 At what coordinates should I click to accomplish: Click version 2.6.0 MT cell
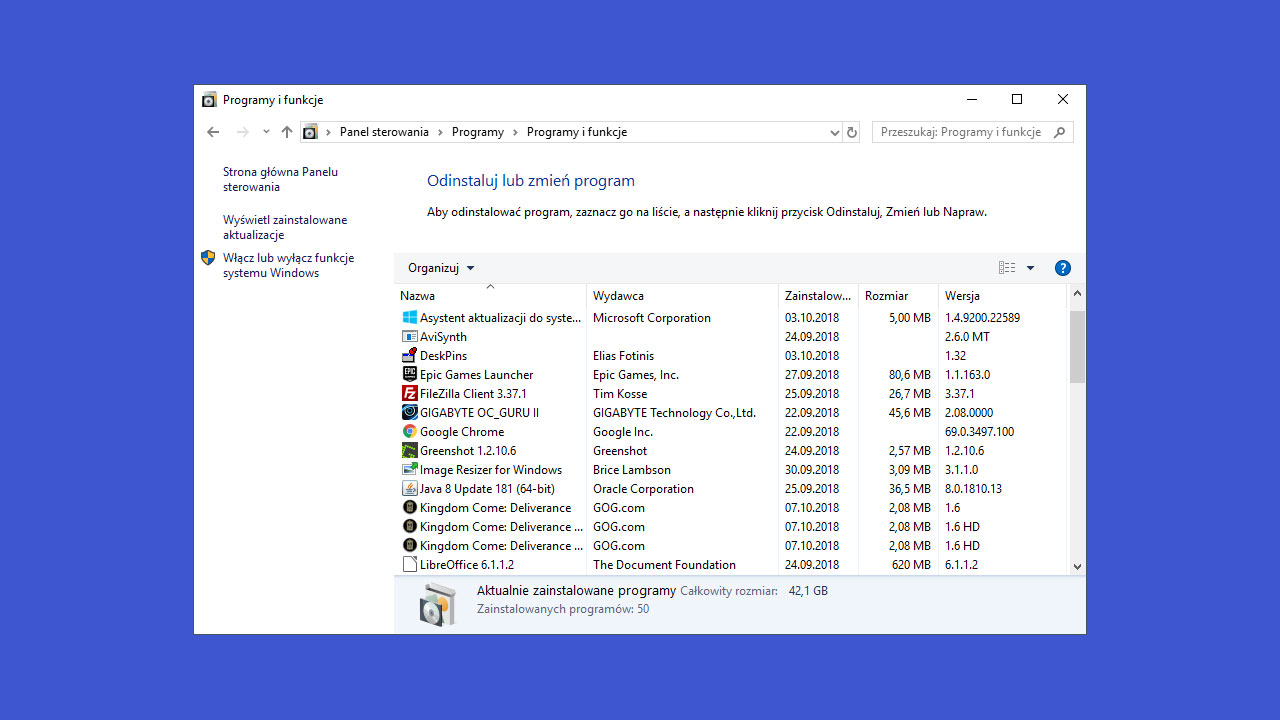click(x=967, y=337)
